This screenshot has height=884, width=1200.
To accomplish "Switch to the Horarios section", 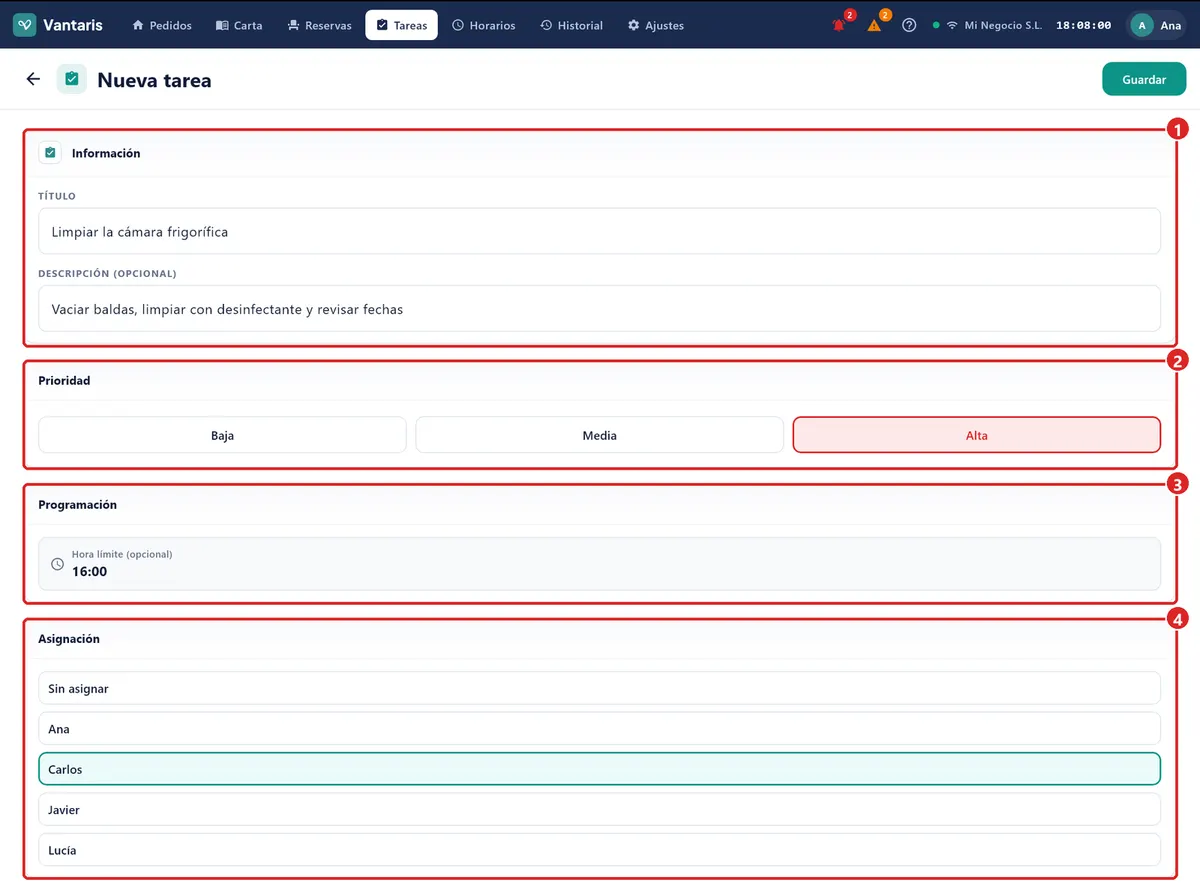I will (484, 25).
